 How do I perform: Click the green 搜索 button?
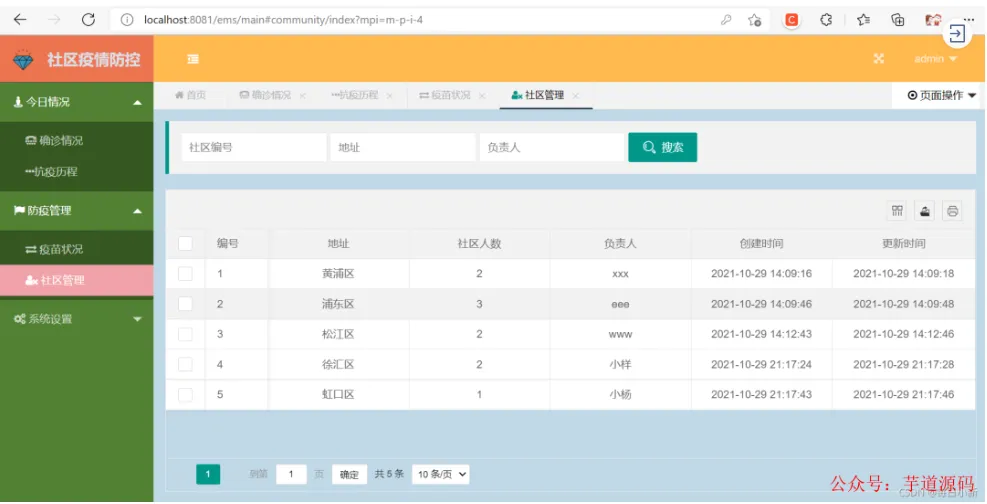coord(662,147)
